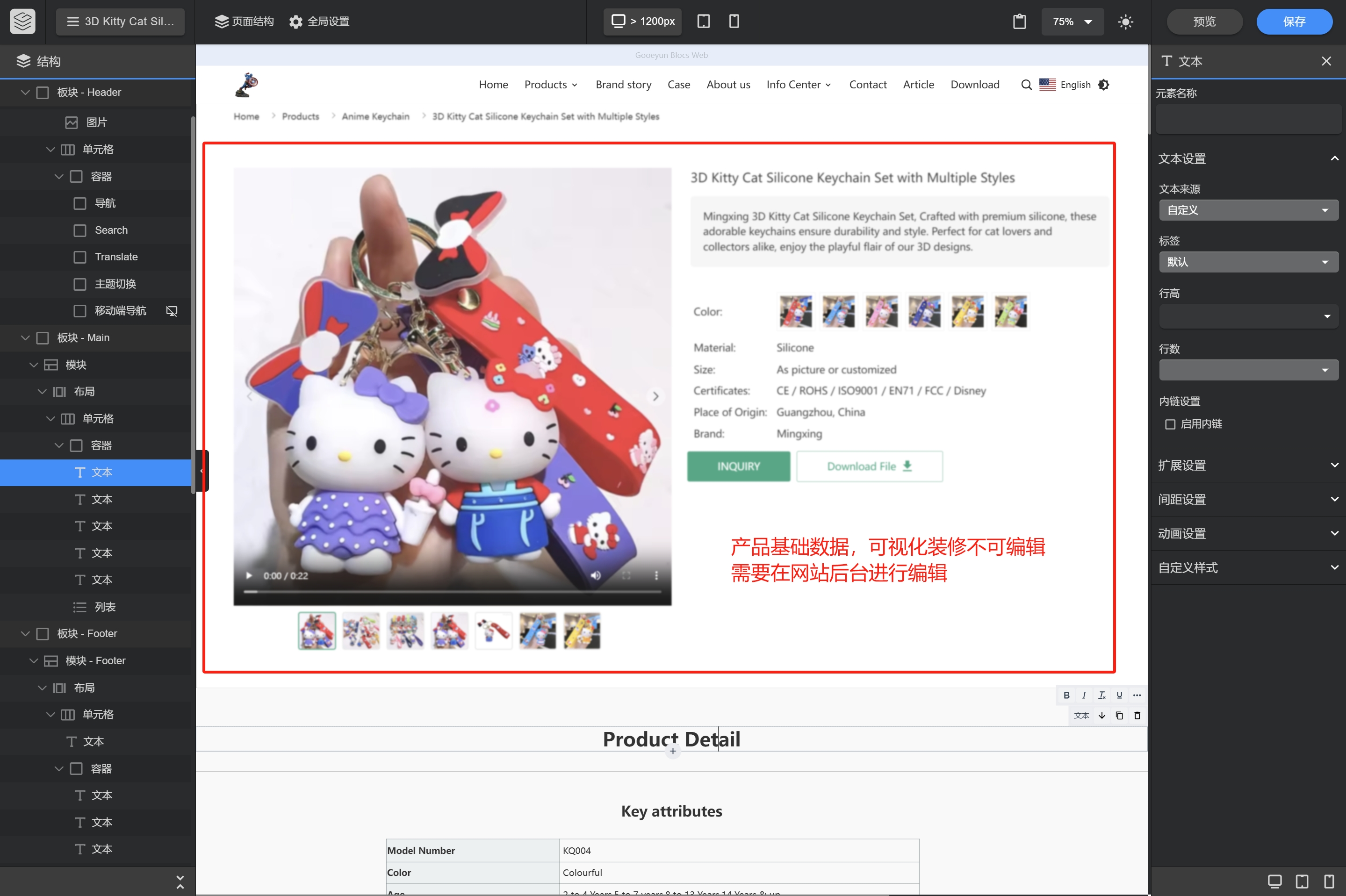Collapse the 板块 - Header tree node
Viewport: 1346px width, 896px height.
coord(25,92)
